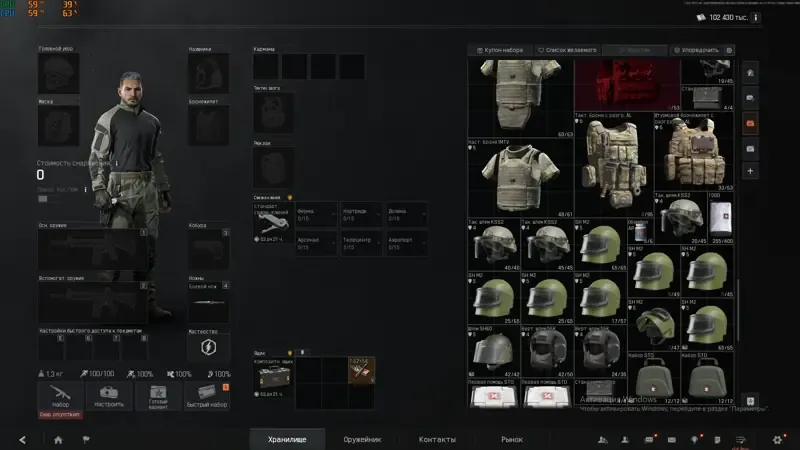Expand the Аэропорт key slot
Screen dimensions: 800x450
tap(407, 243)
